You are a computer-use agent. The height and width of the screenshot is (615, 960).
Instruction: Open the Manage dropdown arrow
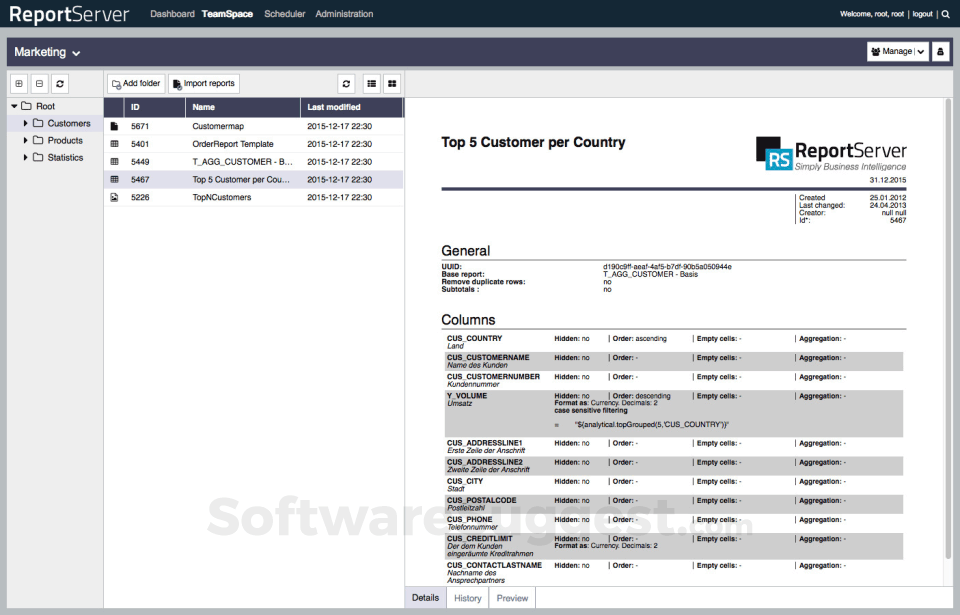coord(920,51)
